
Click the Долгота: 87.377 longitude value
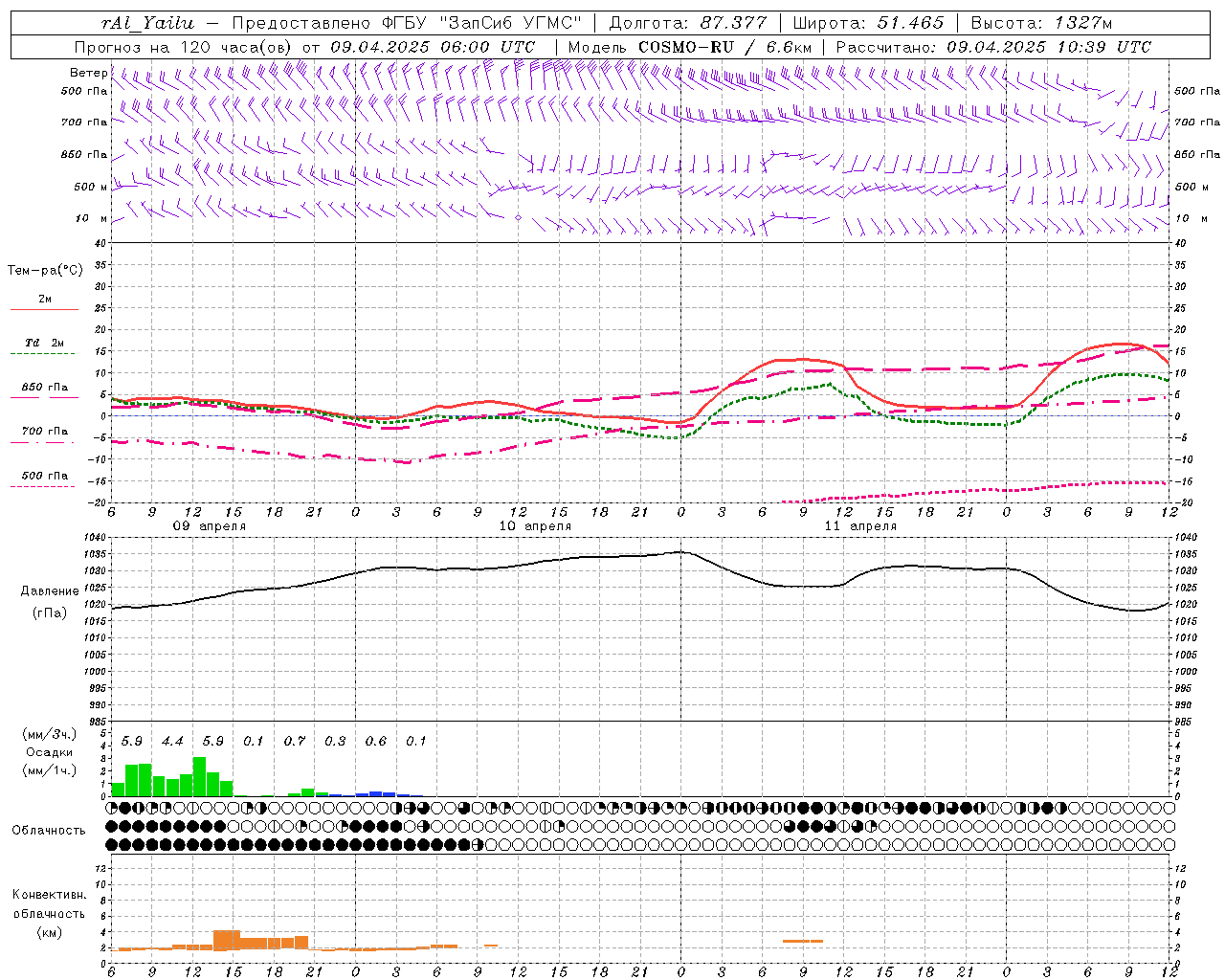[x=687, y=23]
